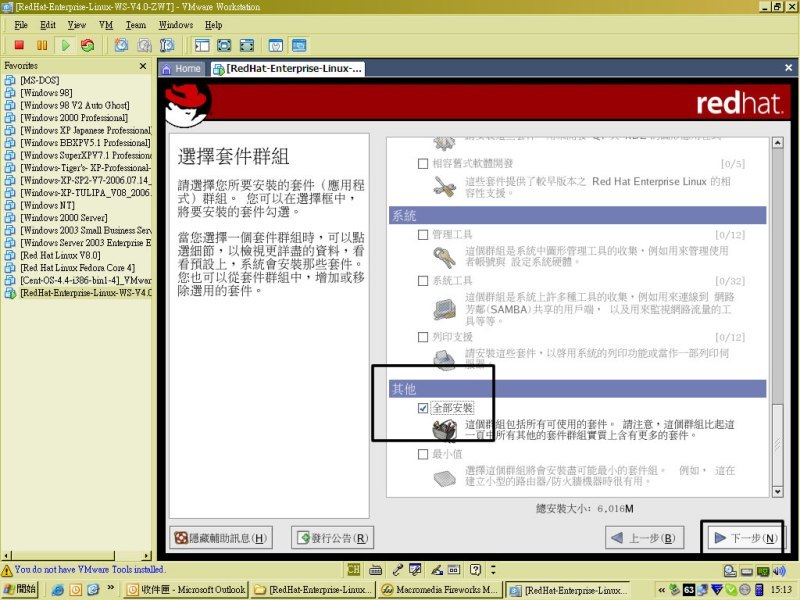Click the Summary View toolbar icon

[276, 45]
